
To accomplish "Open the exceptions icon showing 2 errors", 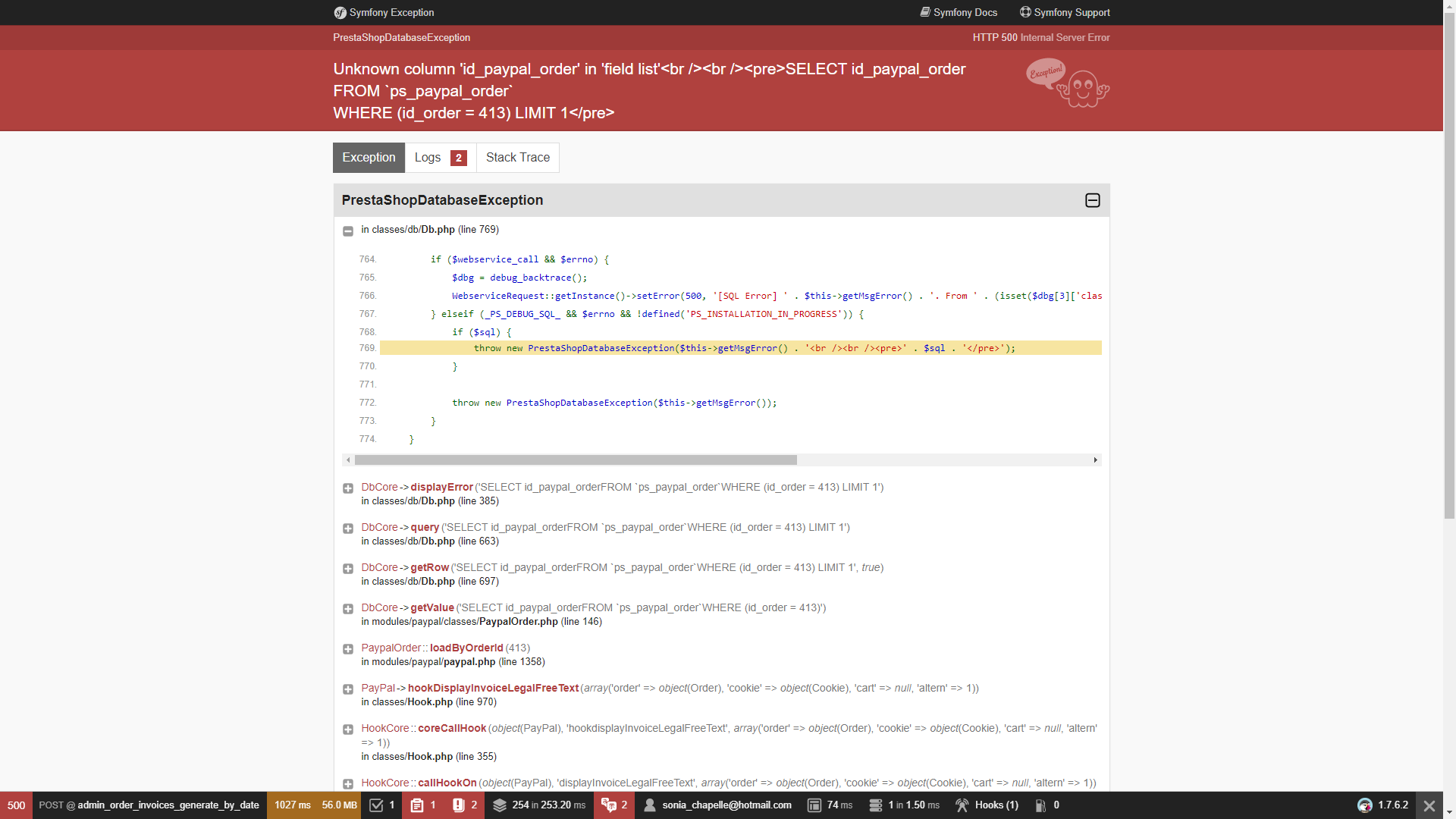I will 458,805.
